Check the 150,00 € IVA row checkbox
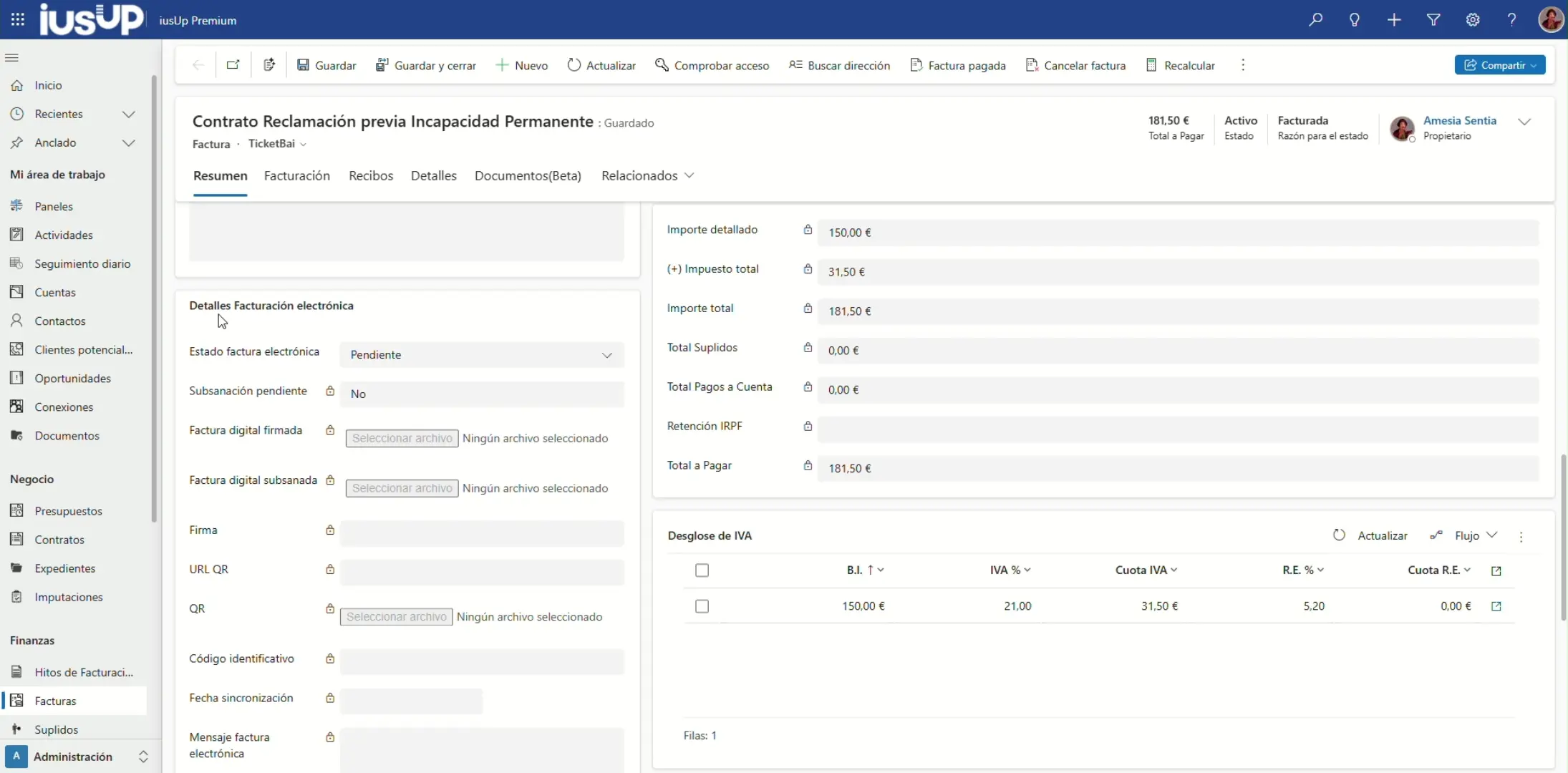This screenshot has width=1568, height=773. point(702,606)
